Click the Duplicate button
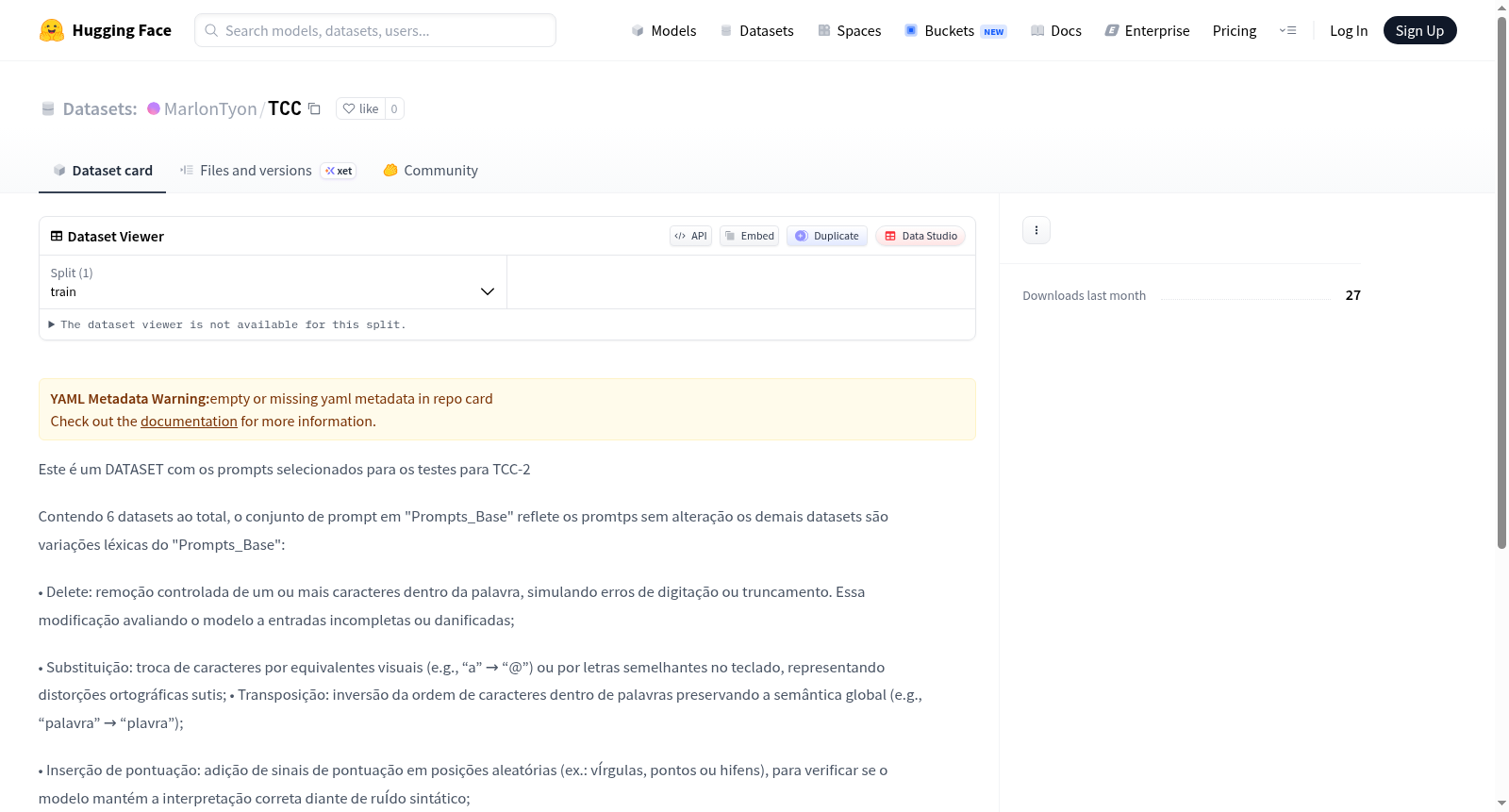The image size is (1509, 812). [827, 236]
